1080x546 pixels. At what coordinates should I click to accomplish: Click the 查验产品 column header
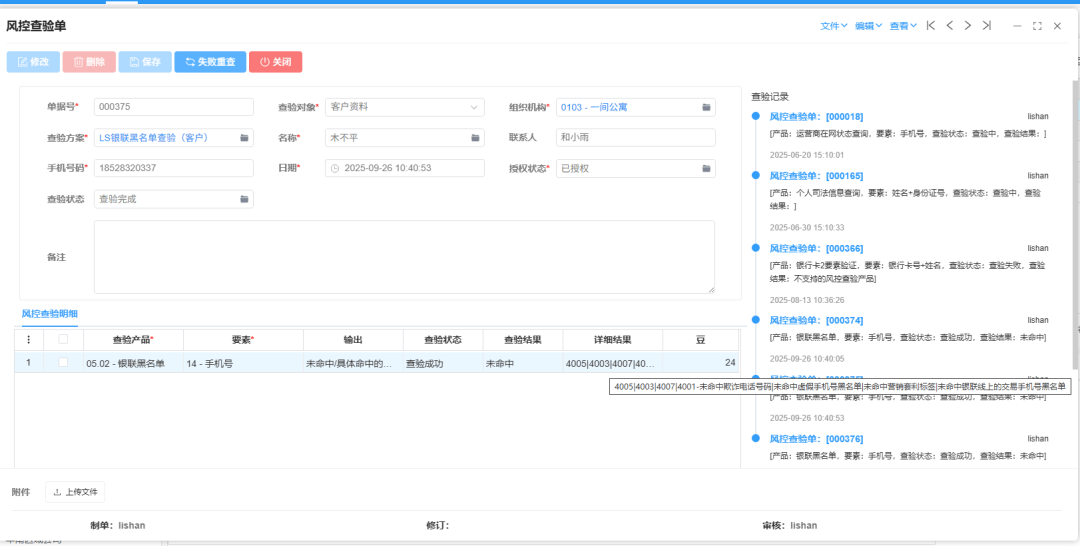pos(133,339)
